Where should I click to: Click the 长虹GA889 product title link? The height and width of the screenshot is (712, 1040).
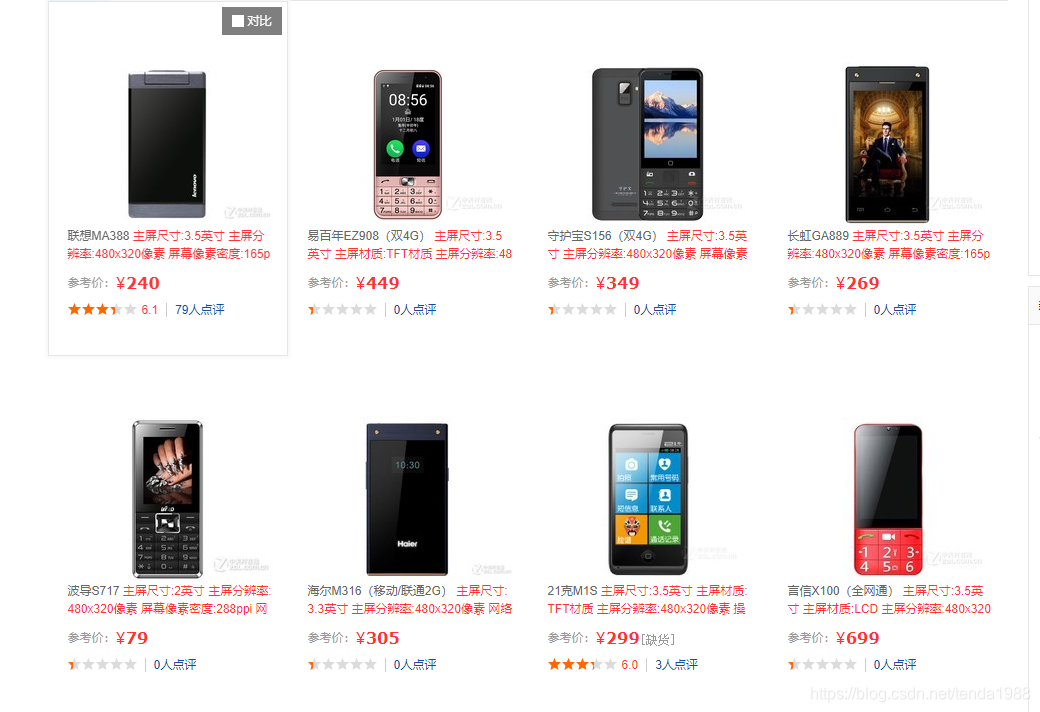point(818,236)
